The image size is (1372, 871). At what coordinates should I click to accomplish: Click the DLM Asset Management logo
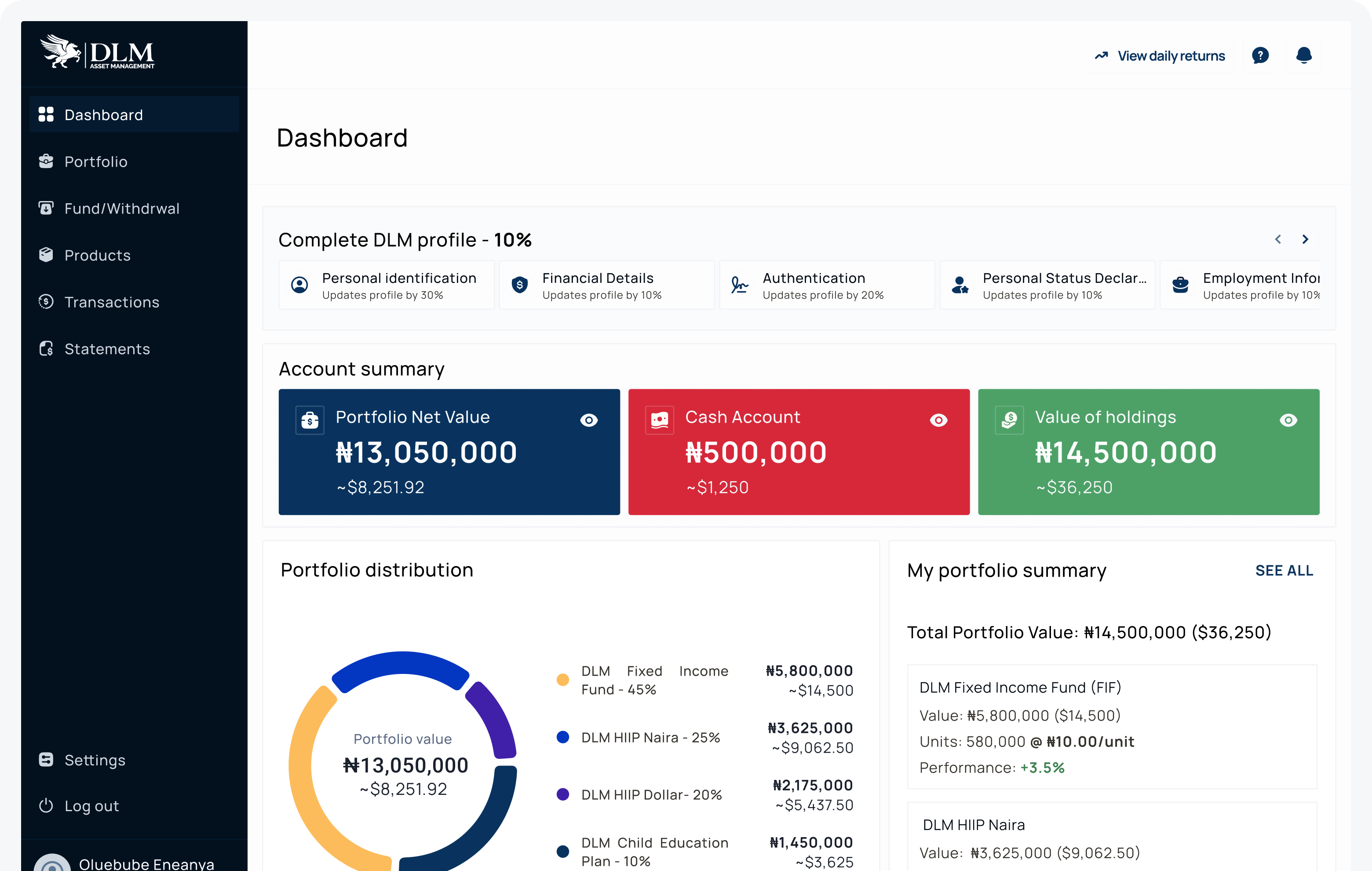pyautogui.click(x=98, y=53)
